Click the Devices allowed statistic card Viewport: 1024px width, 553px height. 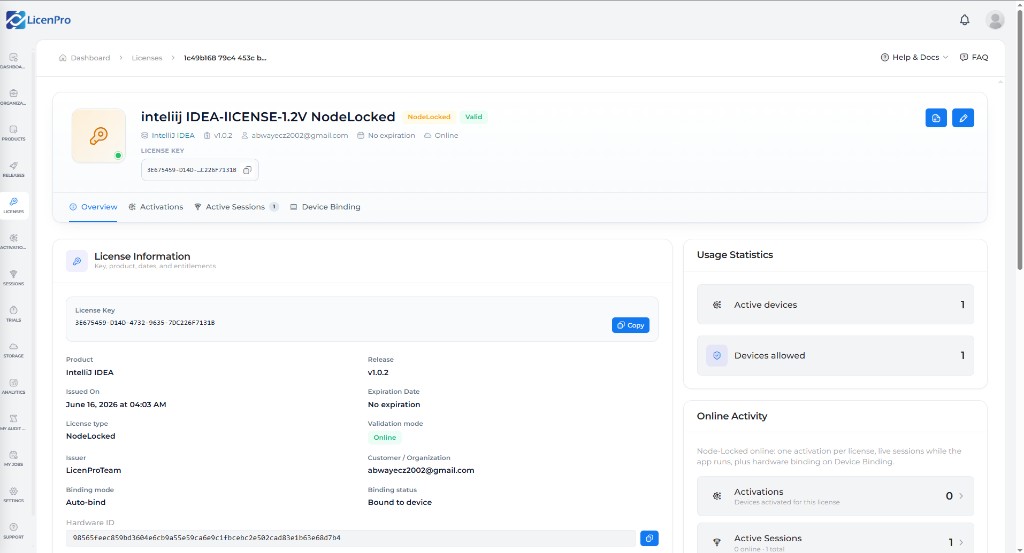click(835, 355)
